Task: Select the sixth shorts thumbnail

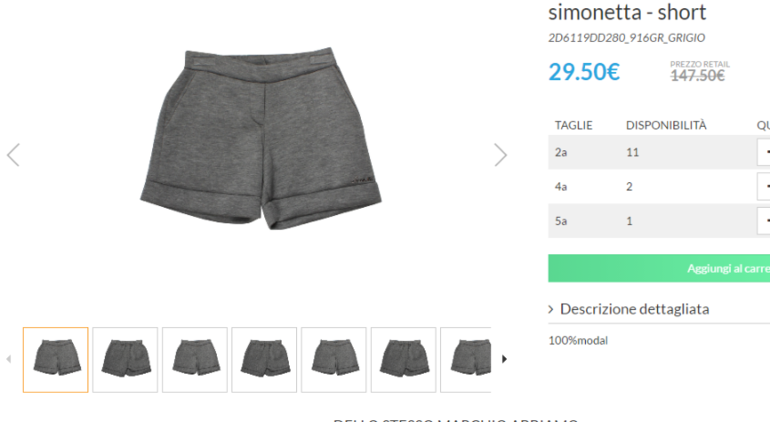Action: pyautogui.click(x=404, y=360)
